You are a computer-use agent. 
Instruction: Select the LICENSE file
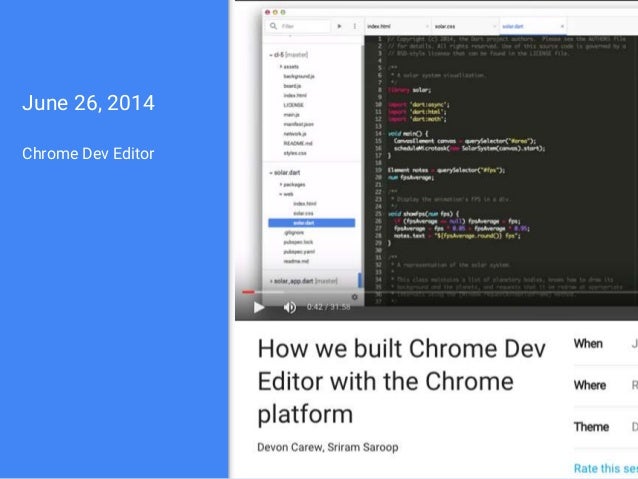coord(293,105)
